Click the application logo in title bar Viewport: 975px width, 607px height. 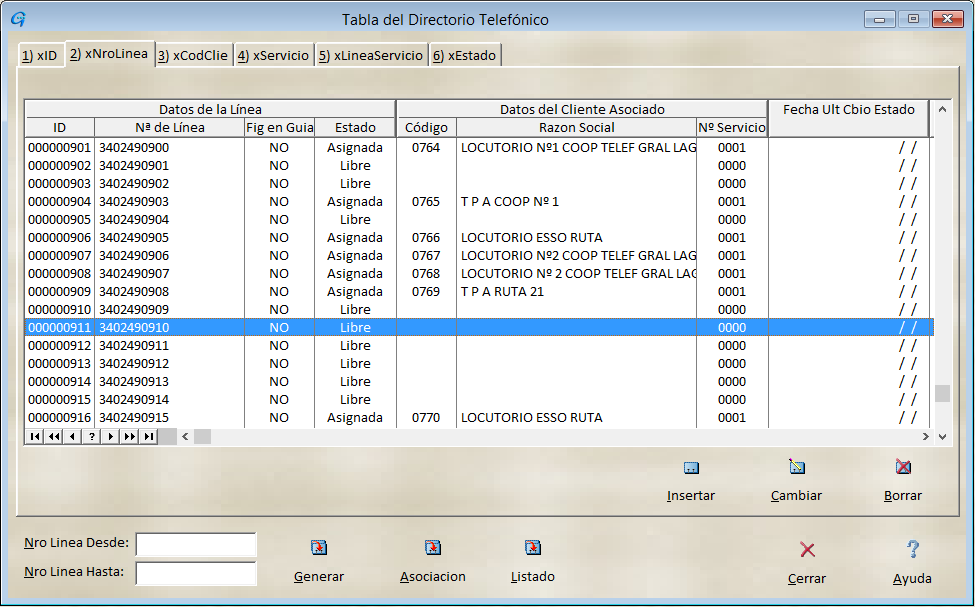[x=18, y=19]
